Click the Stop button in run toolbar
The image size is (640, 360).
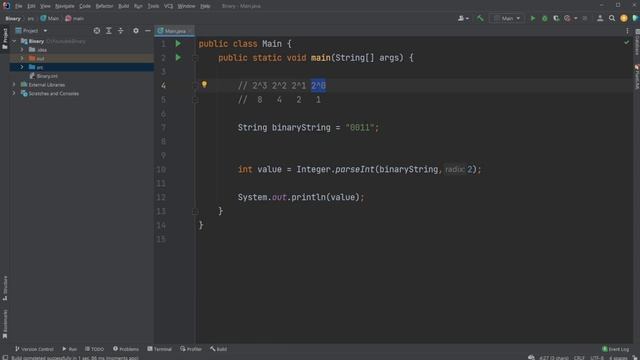point(585,18)
